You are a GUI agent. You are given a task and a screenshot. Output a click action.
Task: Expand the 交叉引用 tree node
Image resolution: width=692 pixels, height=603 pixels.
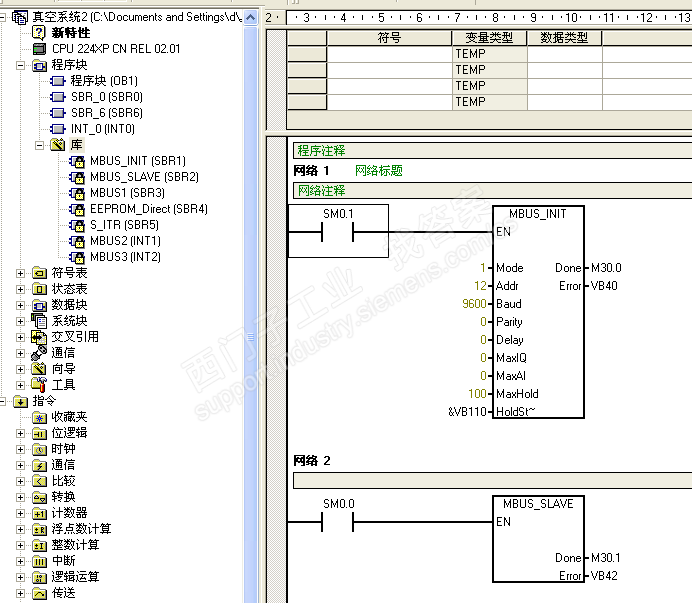tap(20, 337)
